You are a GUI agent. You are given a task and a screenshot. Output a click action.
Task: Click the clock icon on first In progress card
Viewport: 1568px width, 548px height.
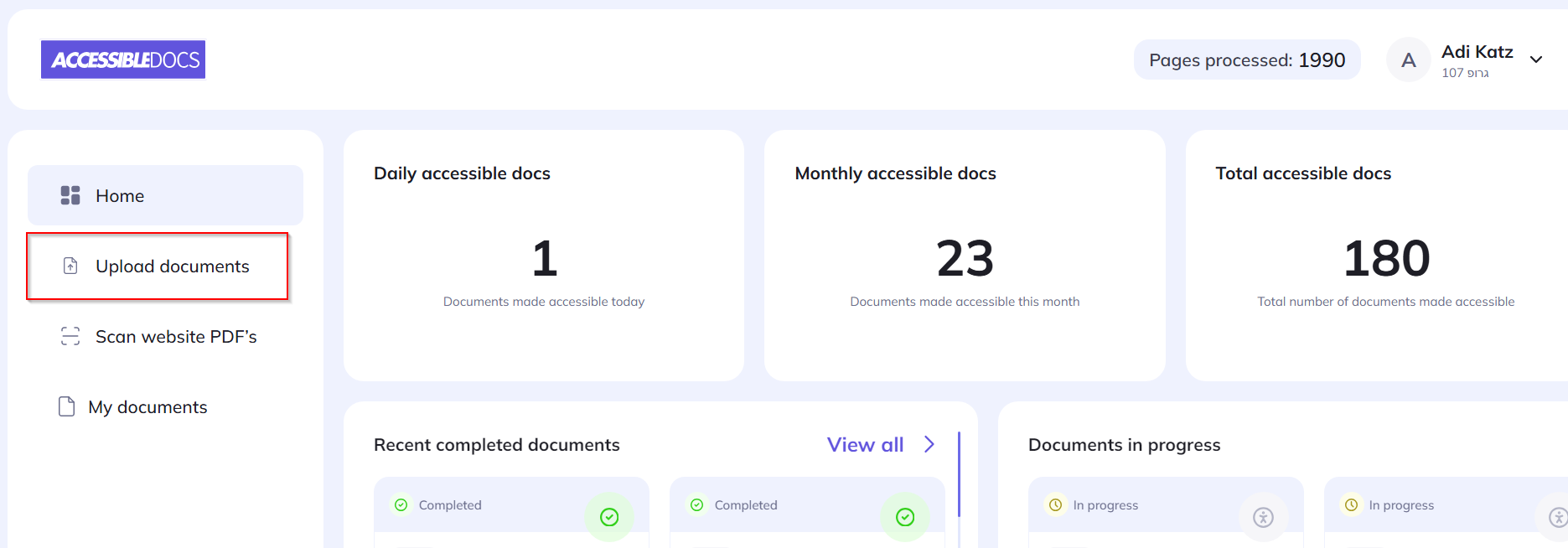[1056, 504]
